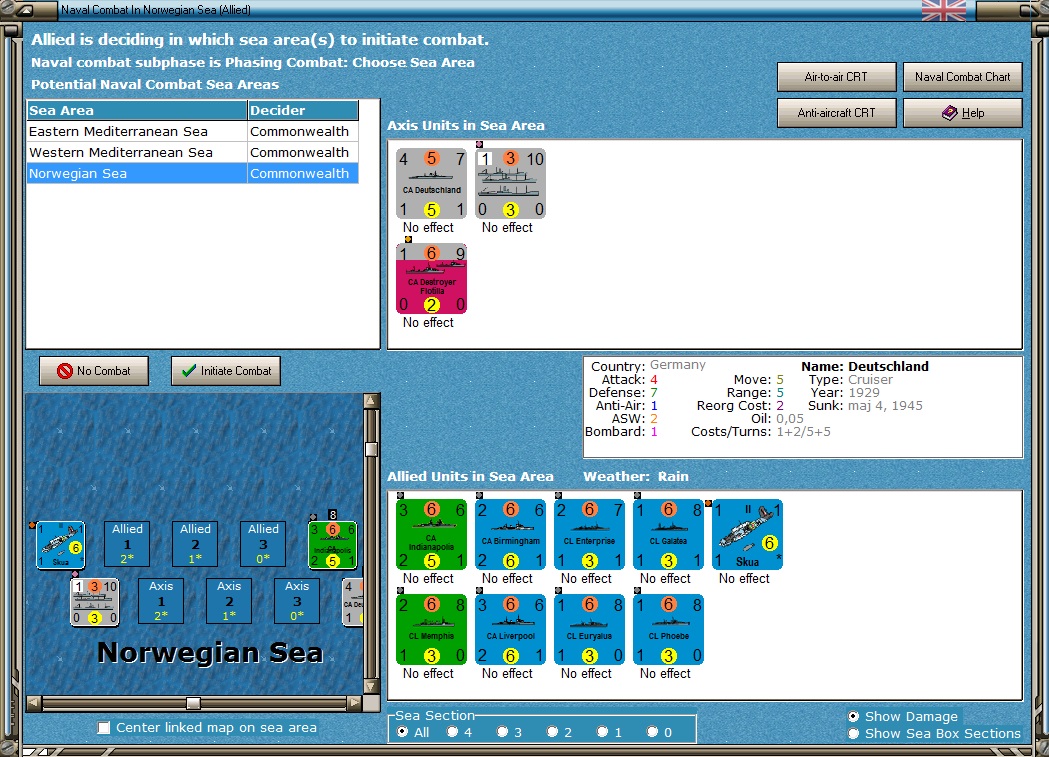Select sea section 0 radio
The image size is (1049, 757).
pos(652,732)
